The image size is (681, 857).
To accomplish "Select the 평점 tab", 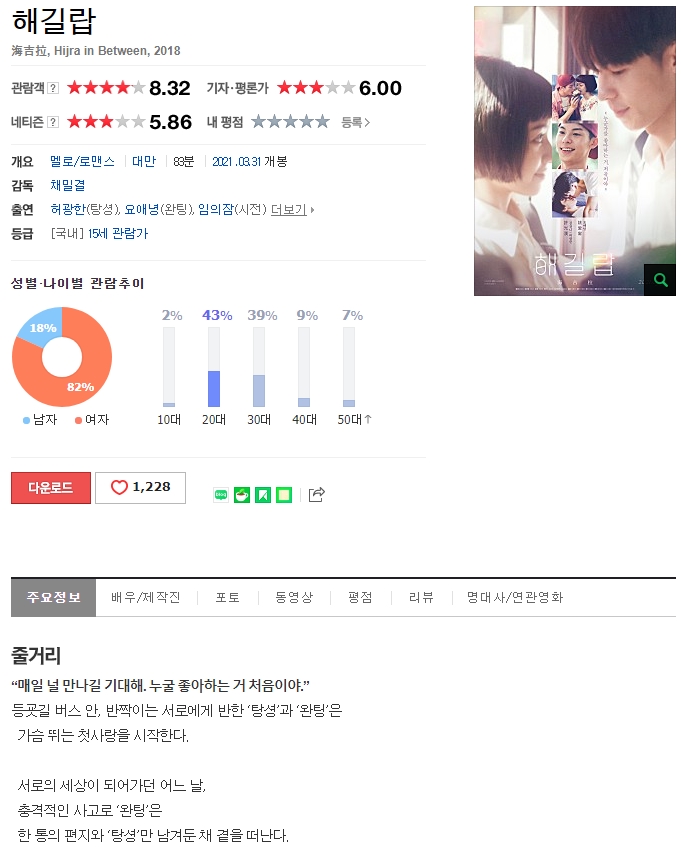I will (360, 597).
